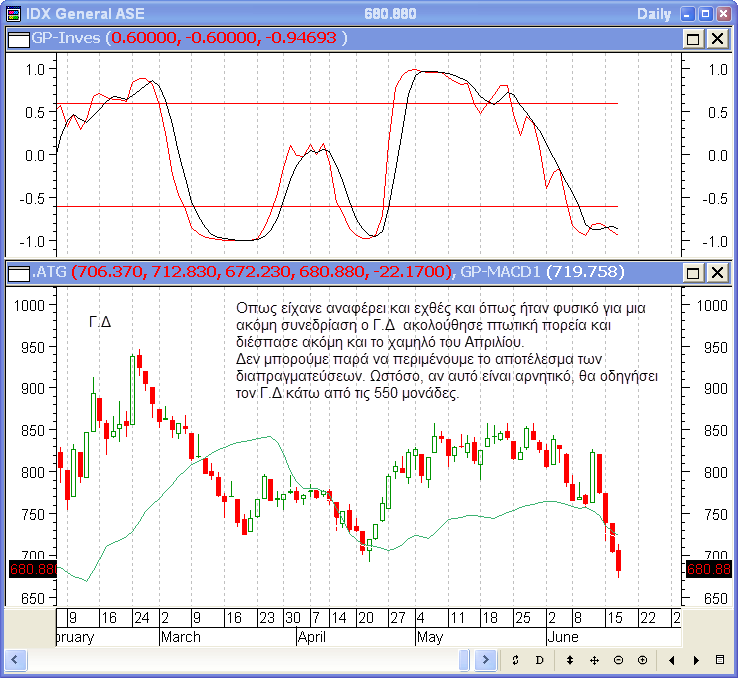The image size is (738, 678).
Task: Click the D periodicity button in bottom toolbar
Action: 539,660
